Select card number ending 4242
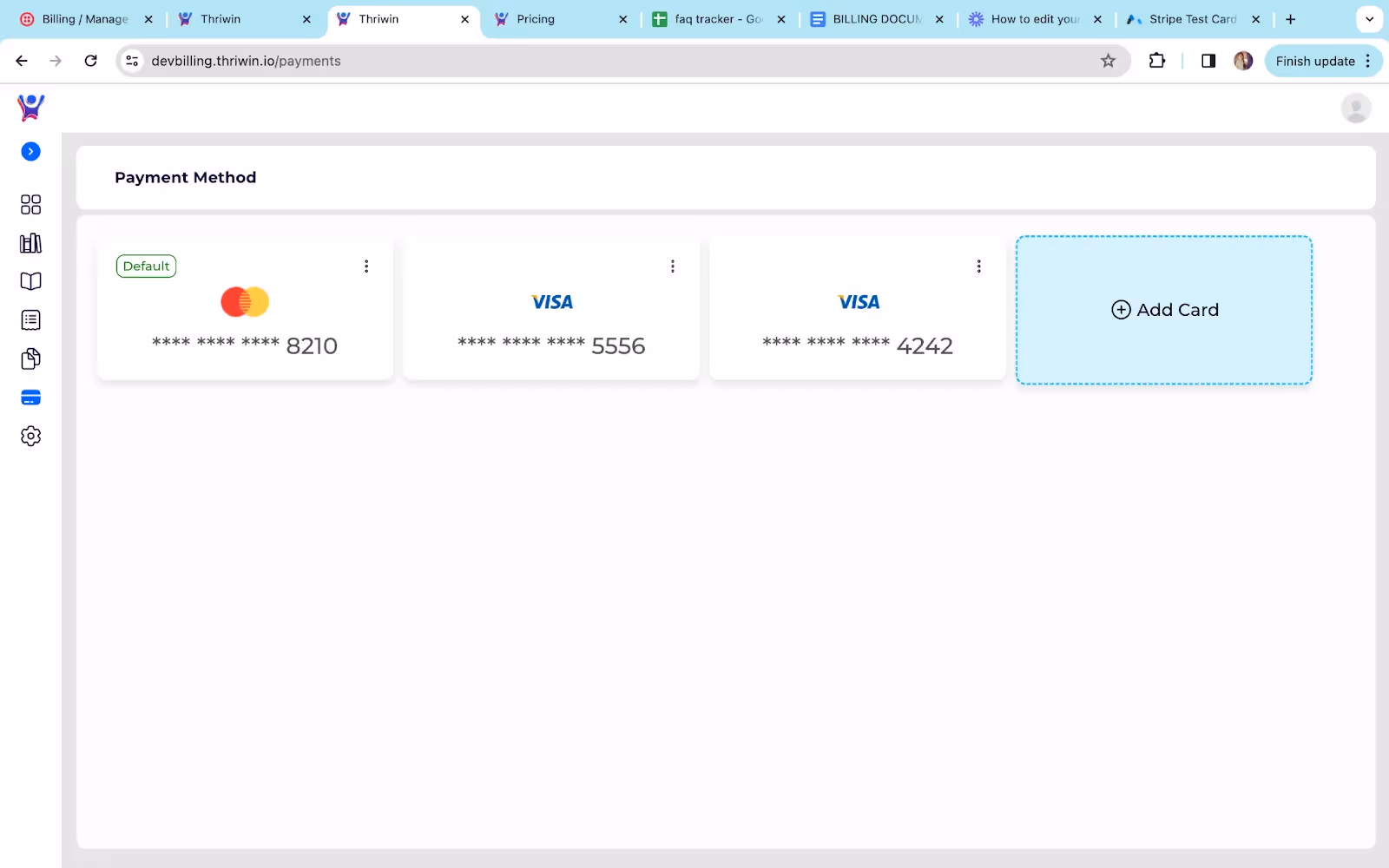The height and width of the screenshot is (868, 1389). 858,345
